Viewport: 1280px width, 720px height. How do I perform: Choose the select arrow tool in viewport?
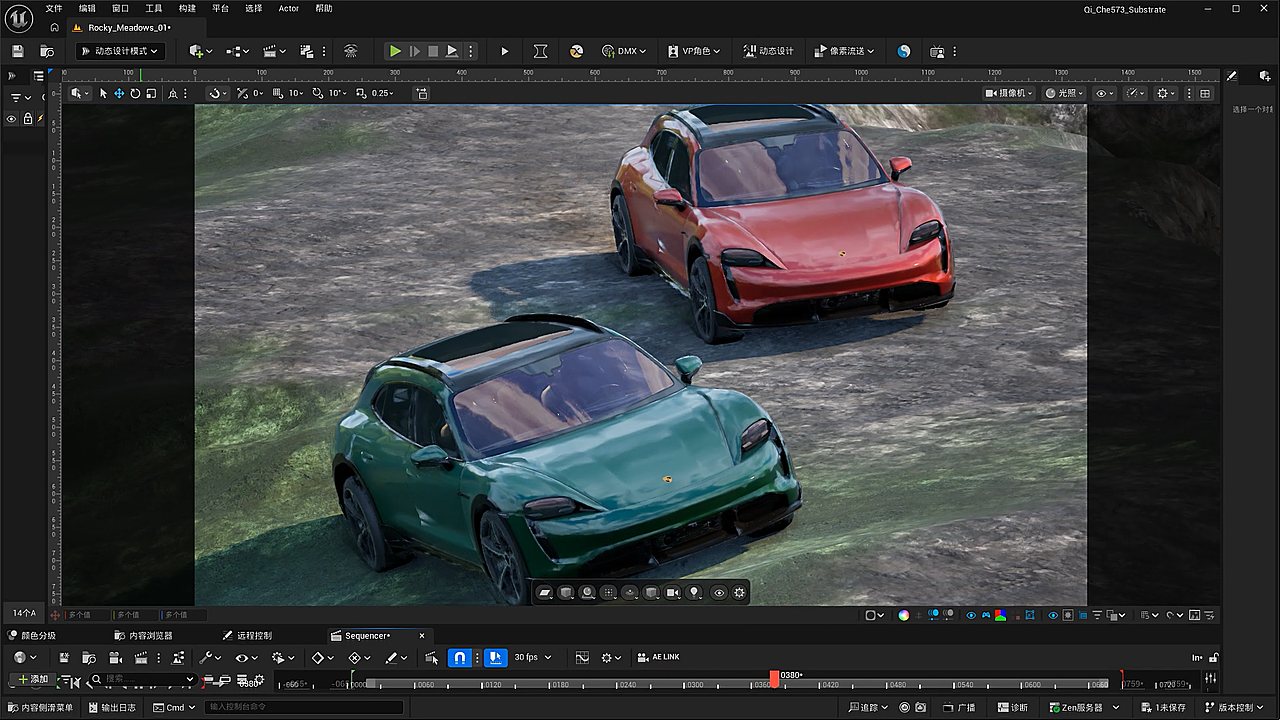(x=103, y=93)
